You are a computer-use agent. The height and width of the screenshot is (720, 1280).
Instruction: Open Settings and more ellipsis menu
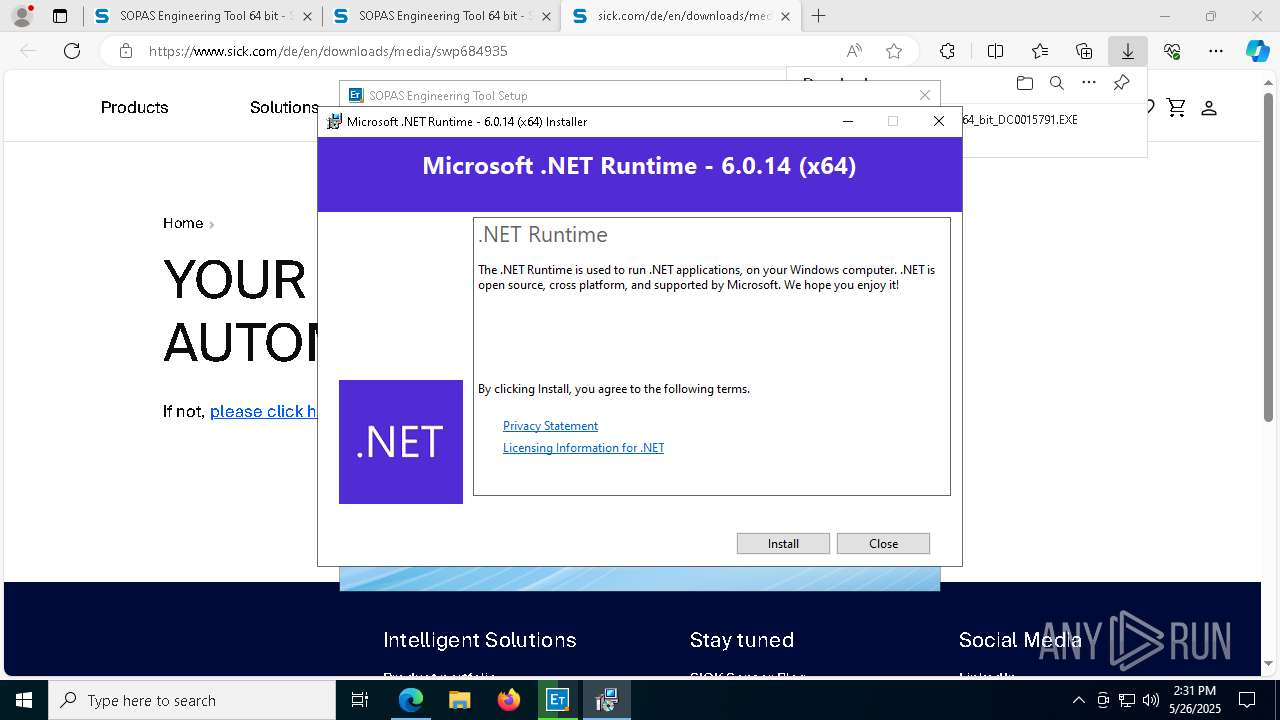click(1216, 51)
